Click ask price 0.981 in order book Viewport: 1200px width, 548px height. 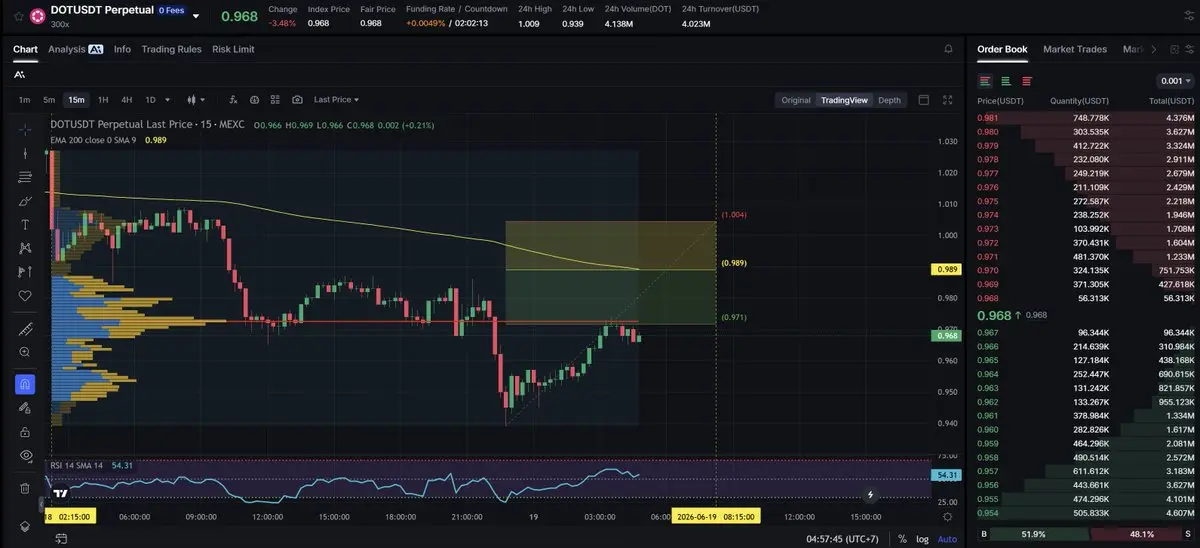tap(987, 118)
